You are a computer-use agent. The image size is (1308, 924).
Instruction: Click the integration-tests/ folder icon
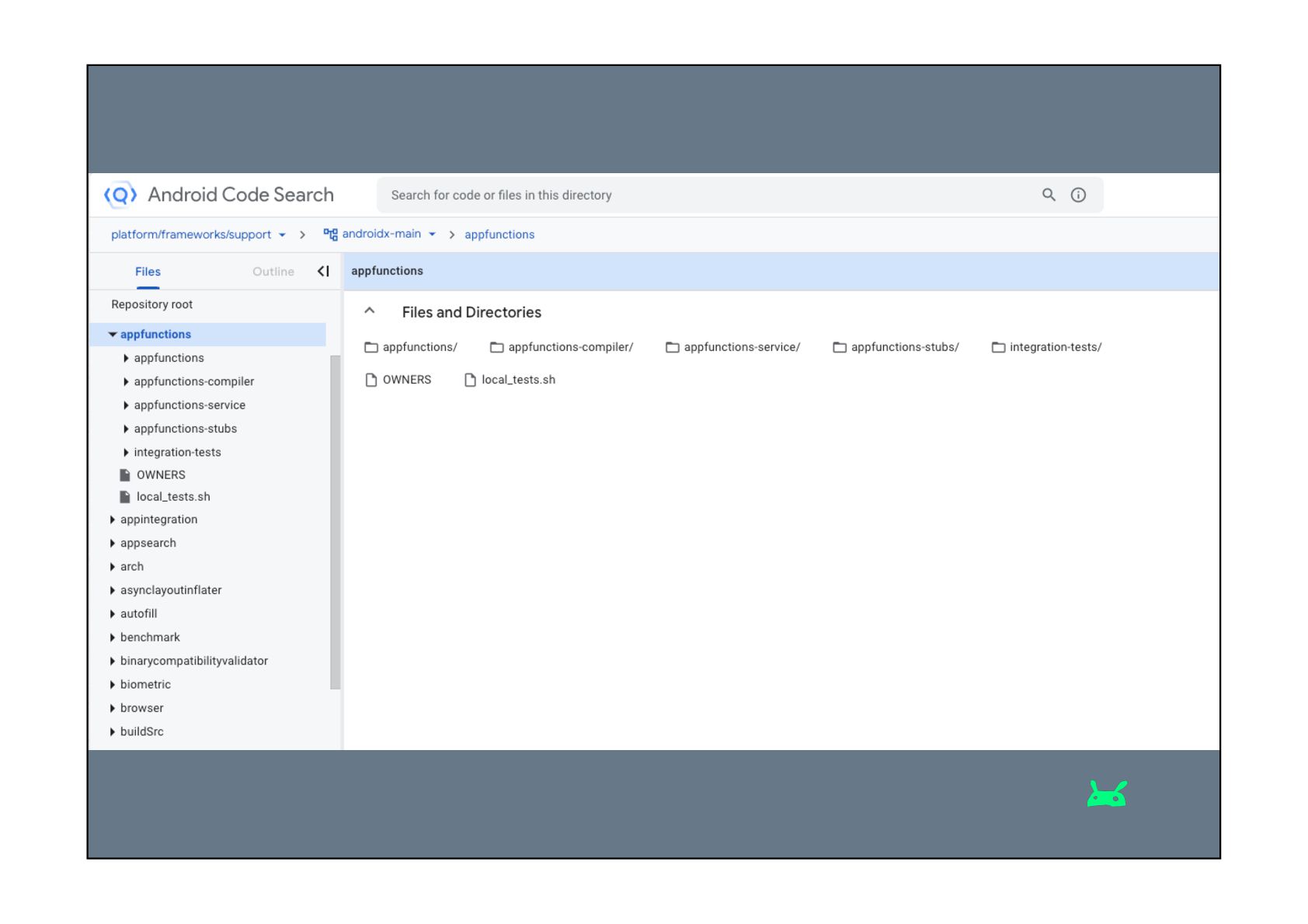tap(999, 347)
